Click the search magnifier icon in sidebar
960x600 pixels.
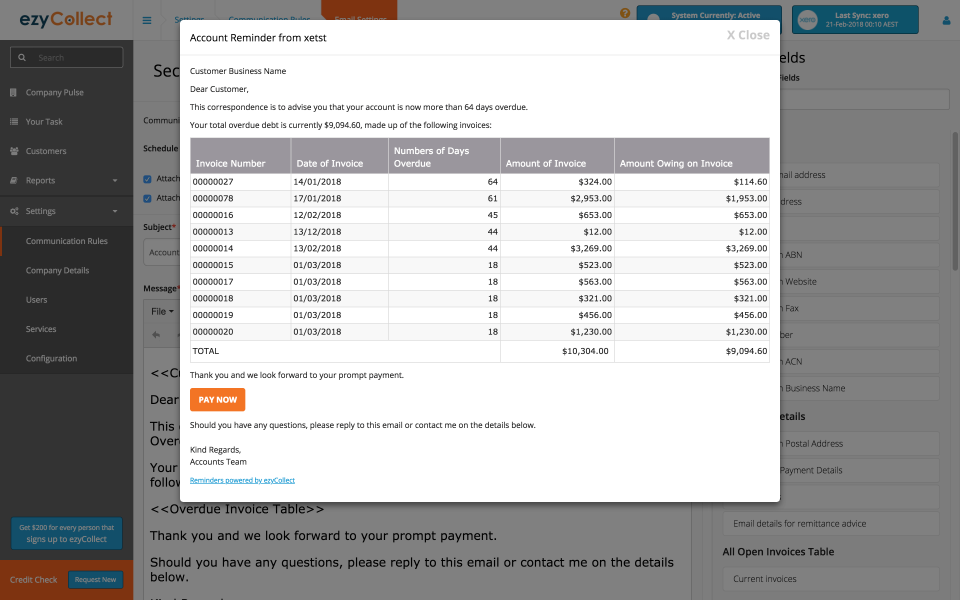[x=21, y=57]
